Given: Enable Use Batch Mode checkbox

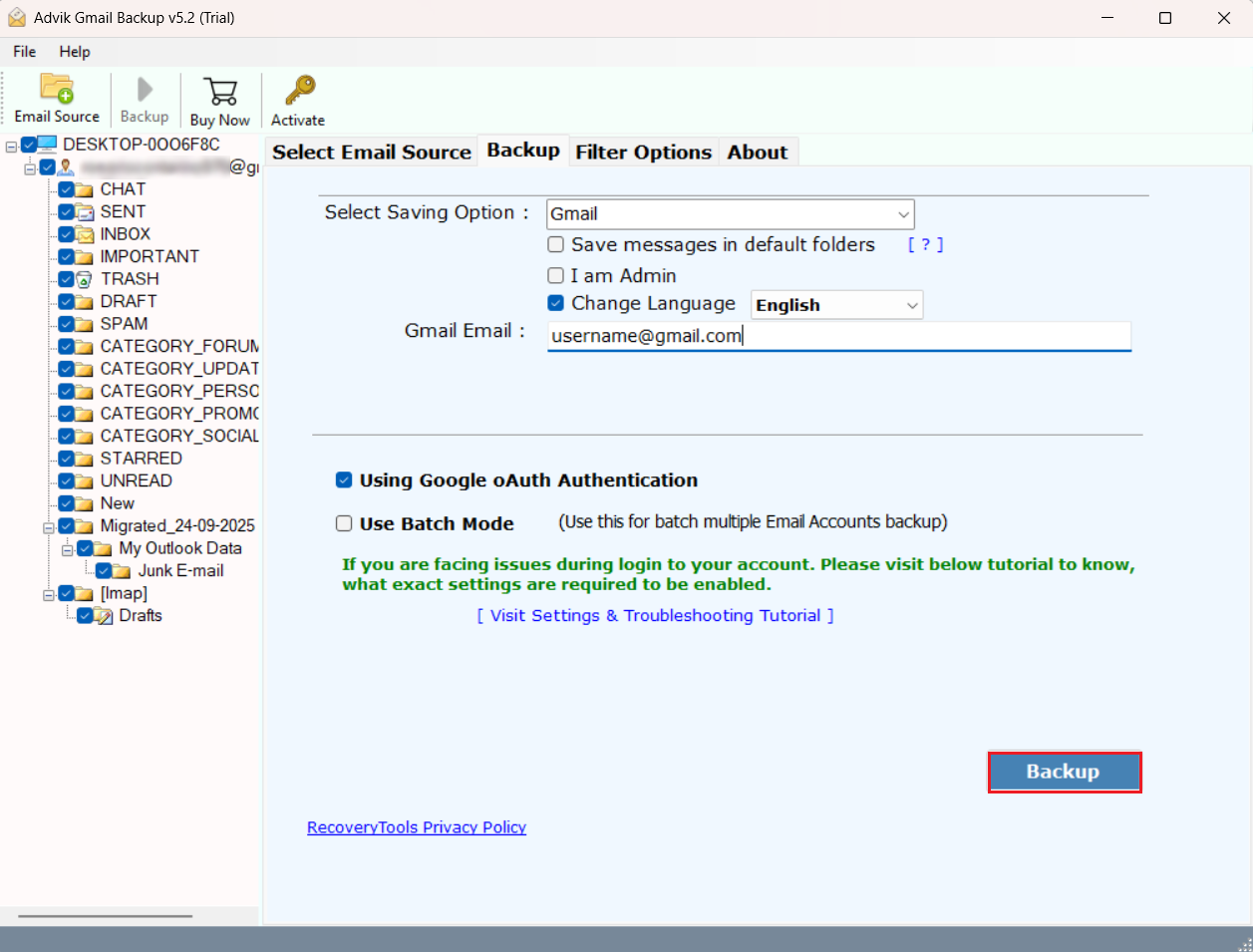Looking at the screenshot, I should [x=344, y=523].
